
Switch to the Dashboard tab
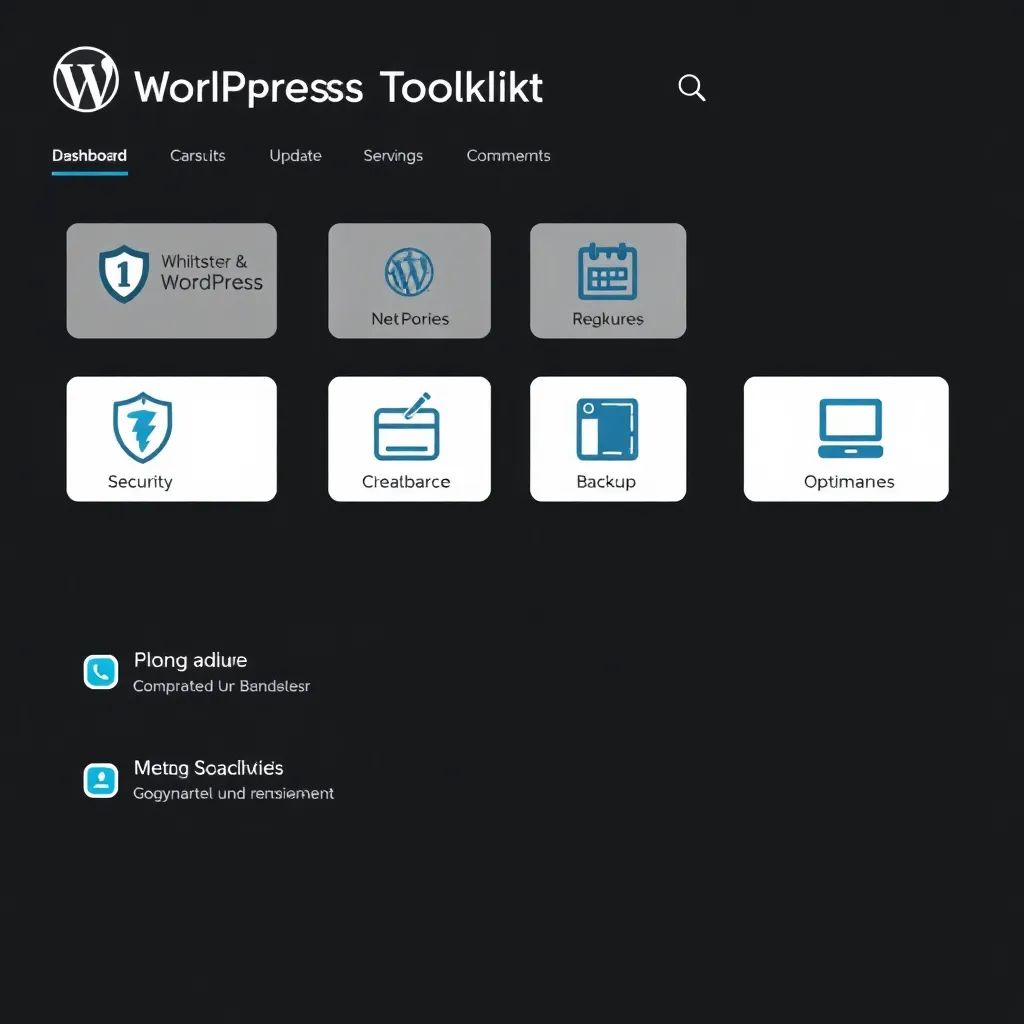coord(89,156)
